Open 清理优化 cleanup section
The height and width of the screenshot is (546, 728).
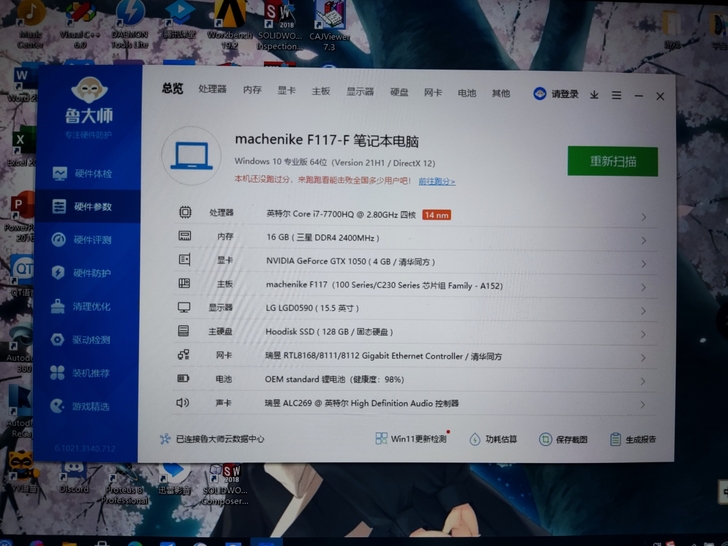tap(80, 306)
